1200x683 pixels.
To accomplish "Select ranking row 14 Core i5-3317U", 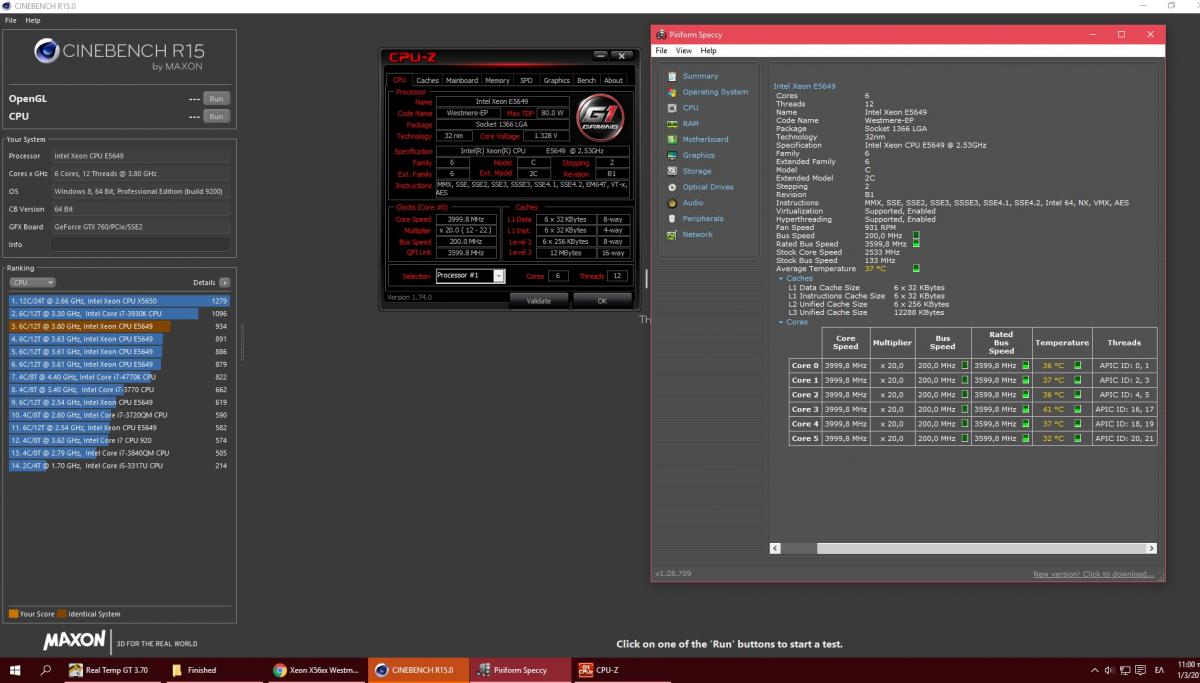I will (x=119, y=466).
